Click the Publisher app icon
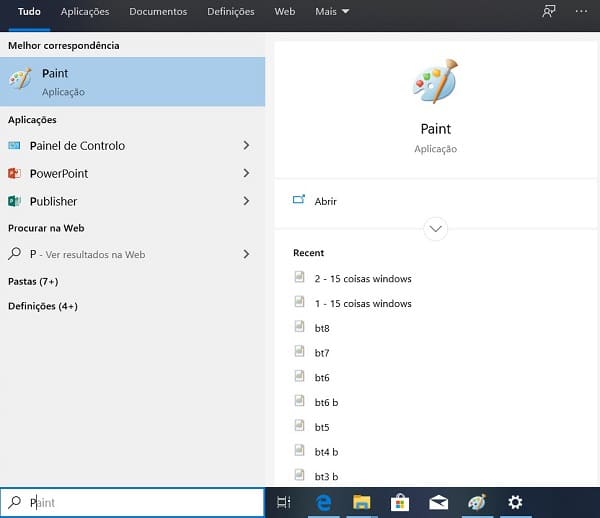 (14, 201)
